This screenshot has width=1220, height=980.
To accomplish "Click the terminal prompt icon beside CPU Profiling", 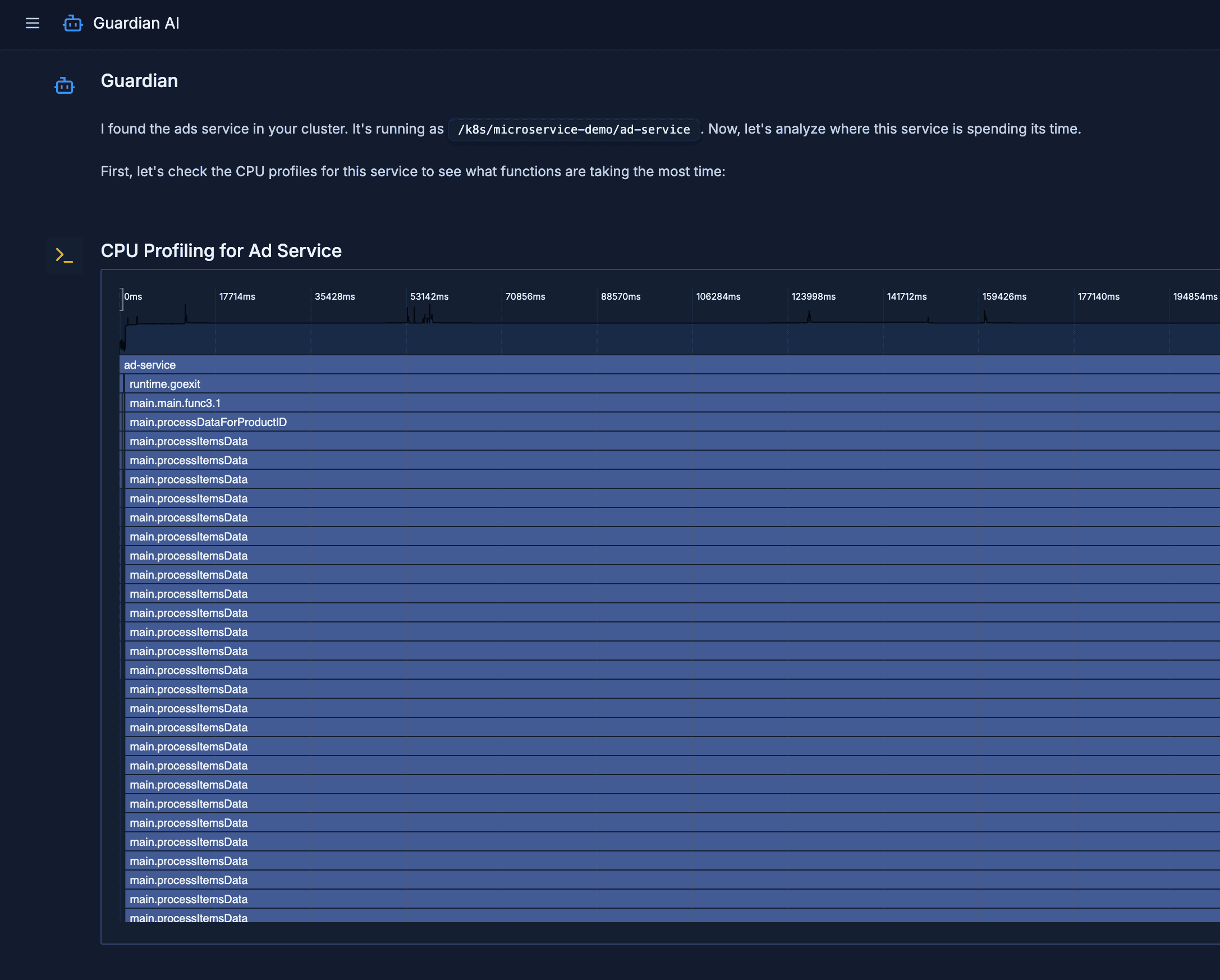I will (65, 255).
